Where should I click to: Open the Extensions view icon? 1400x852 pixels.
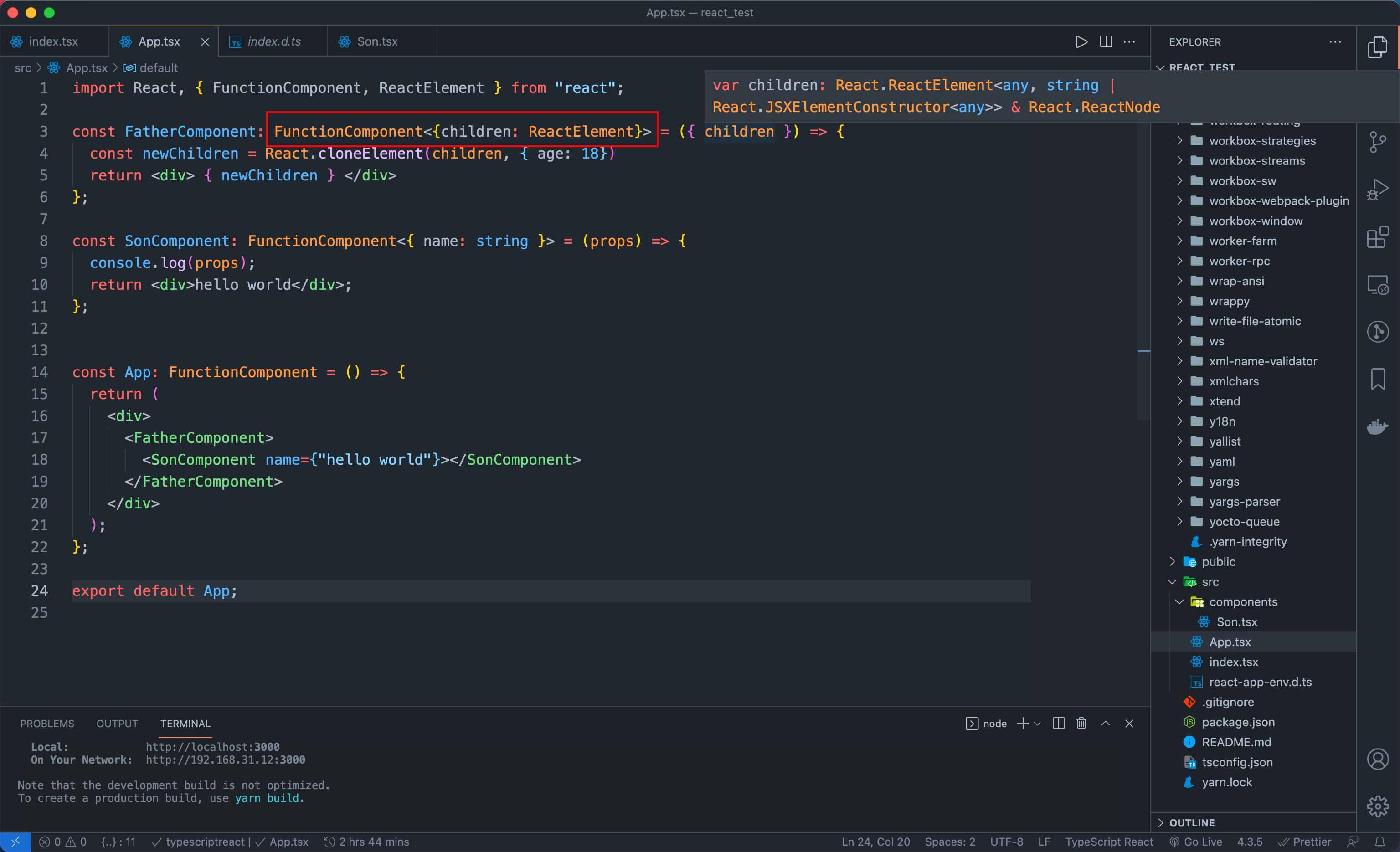tap(1377, 237)
